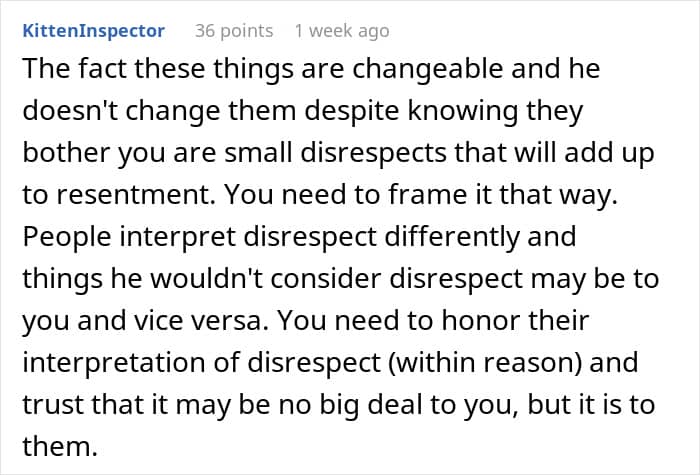The image size is (700, 475).
Task: Click the final word 'them.'
Action: click(x=60, y=446)
